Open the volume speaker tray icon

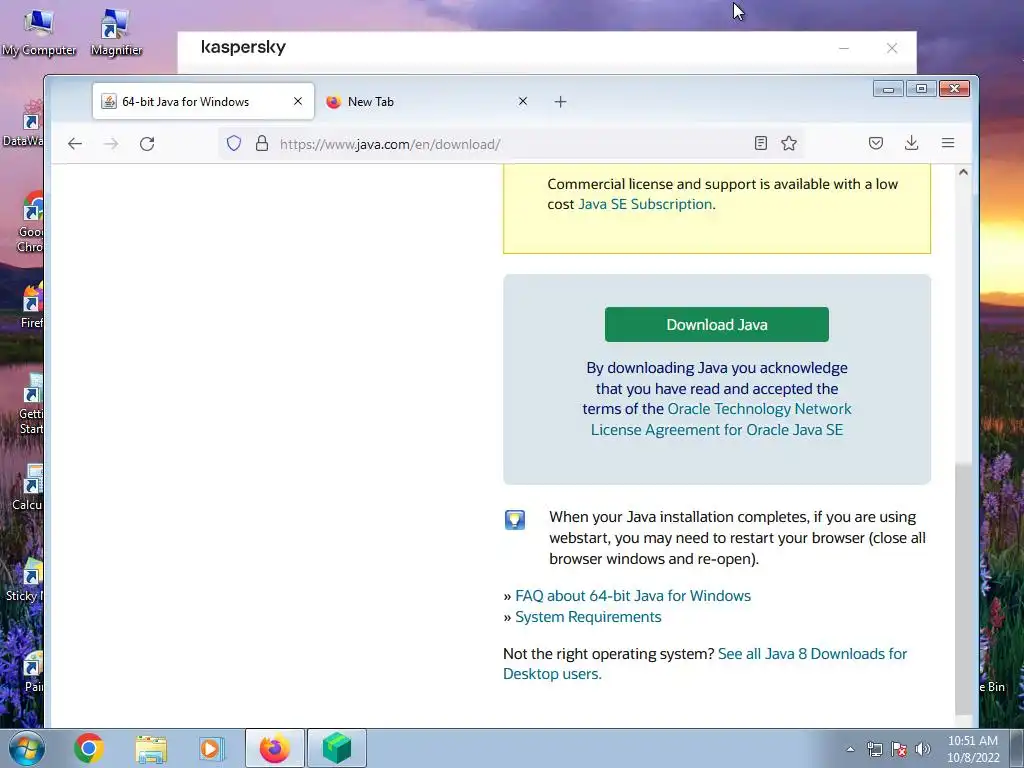pyautogui.click(x=922, y=749)
